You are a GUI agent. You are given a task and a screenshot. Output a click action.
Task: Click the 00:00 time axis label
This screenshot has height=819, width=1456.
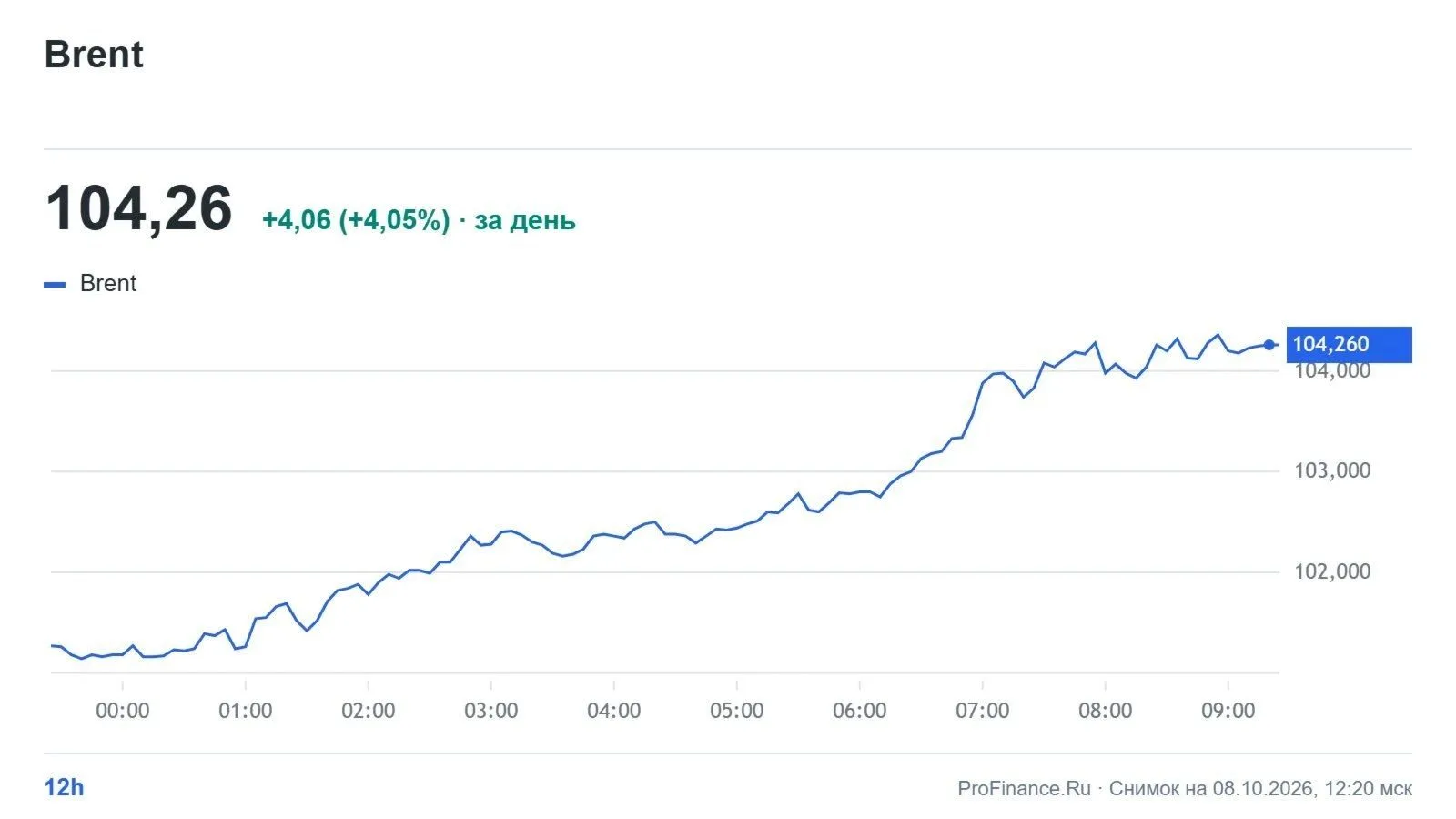tap(123, 711)
